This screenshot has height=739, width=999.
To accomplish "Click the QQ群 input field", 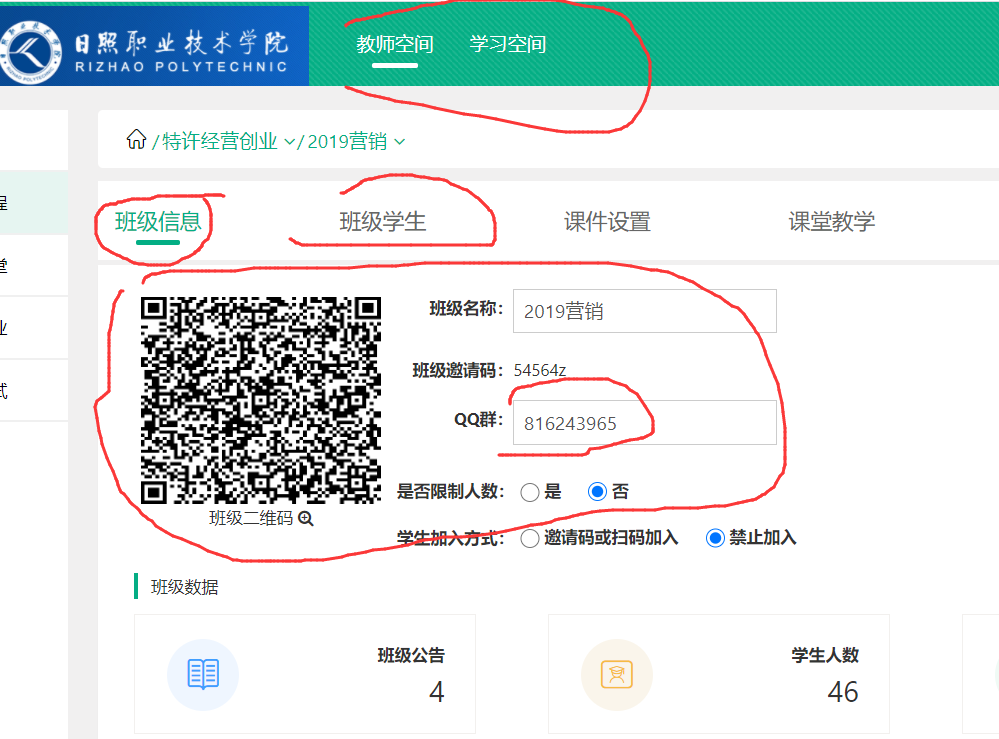I will (645, 422).
